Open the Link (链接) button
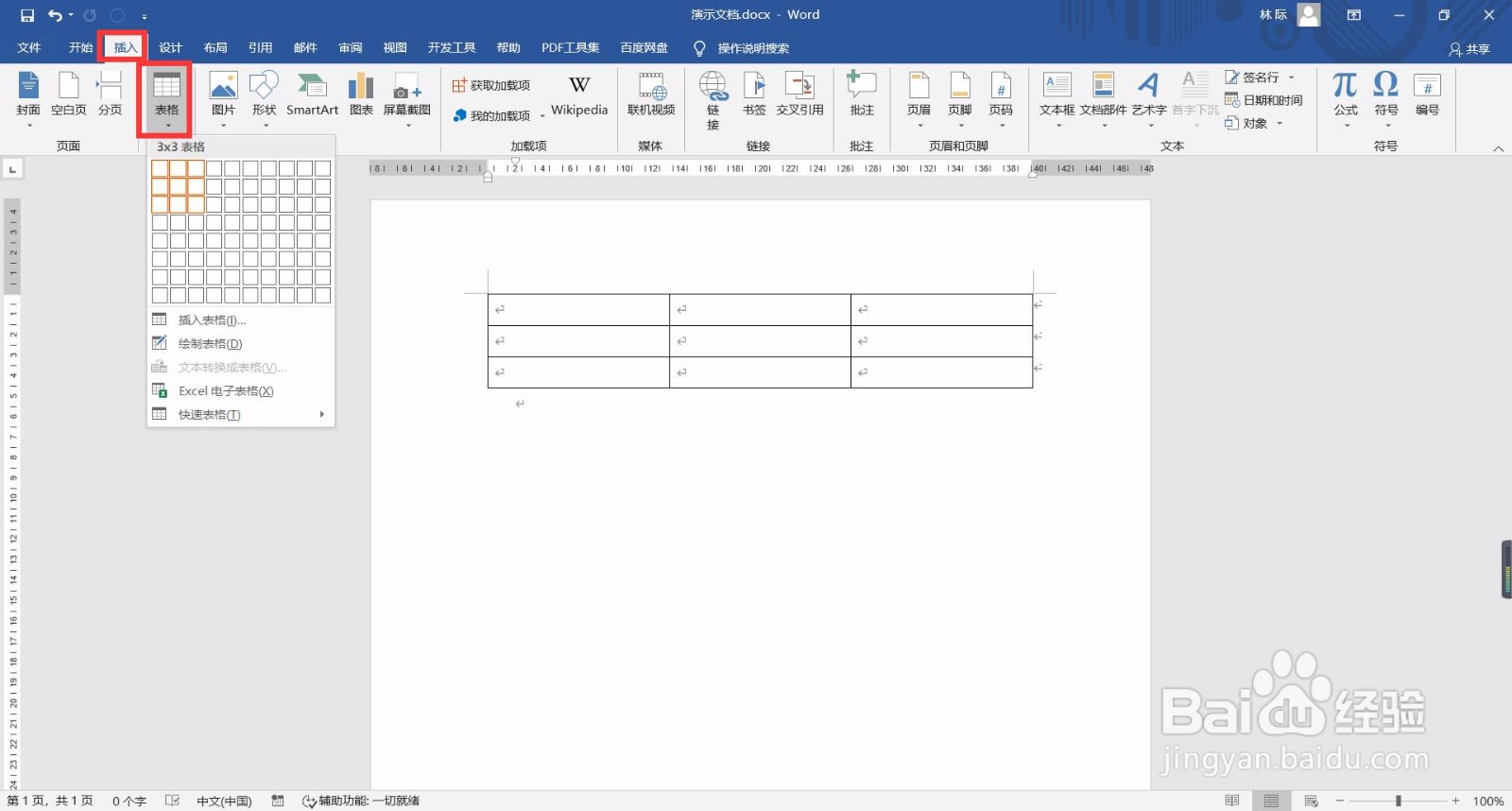Image resolution: width=1512 pixels, height=811 pixels. tap(713, 100)
